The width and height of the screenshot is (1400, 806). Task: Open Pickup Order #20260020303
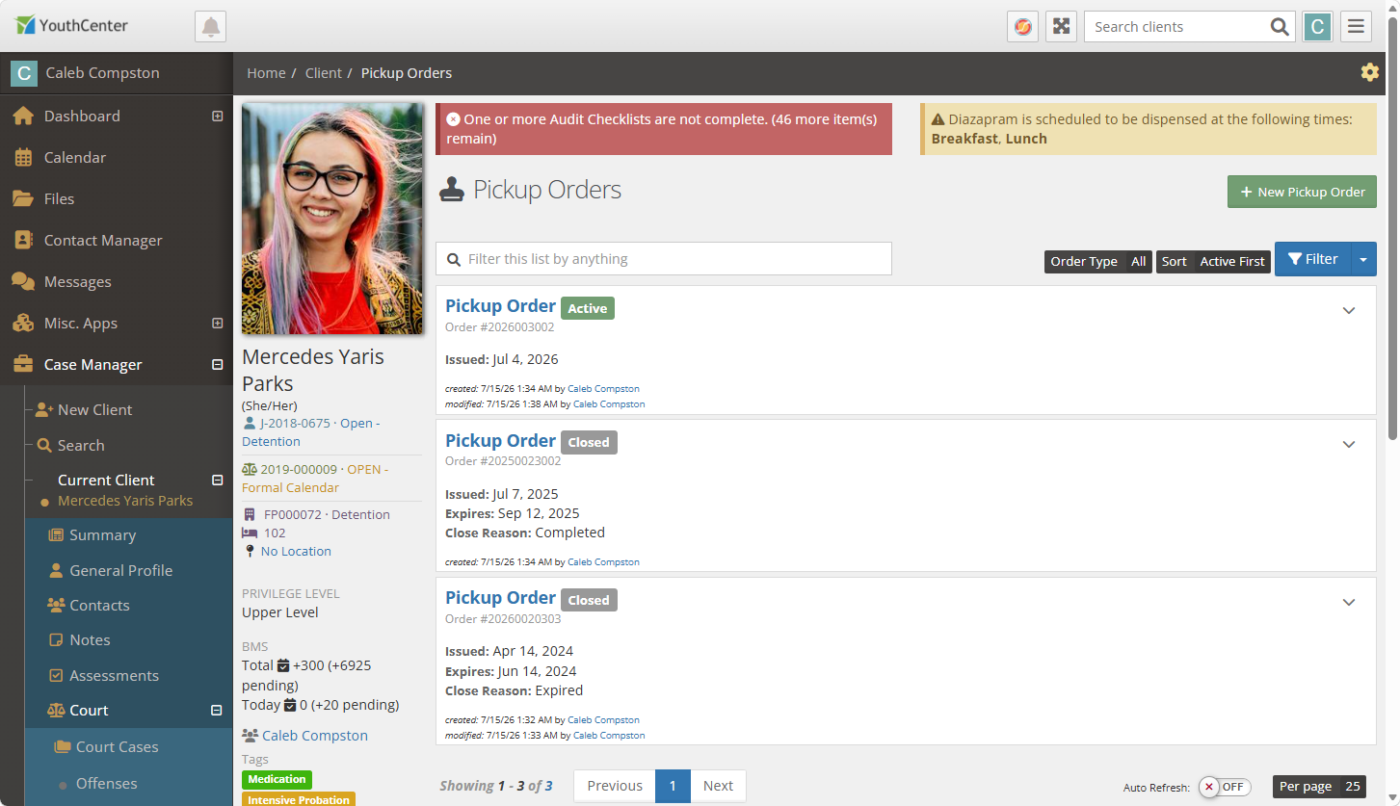point(500,598)
